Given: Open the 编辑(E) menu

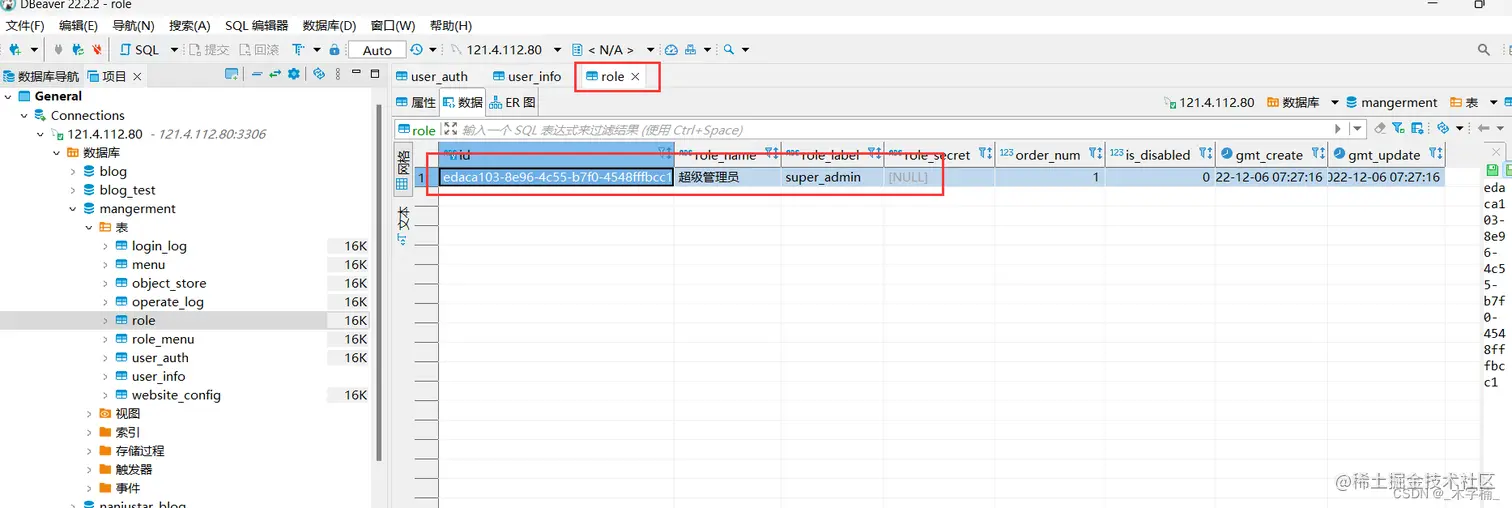Looking at the screenshot, I should click(78, 25).
